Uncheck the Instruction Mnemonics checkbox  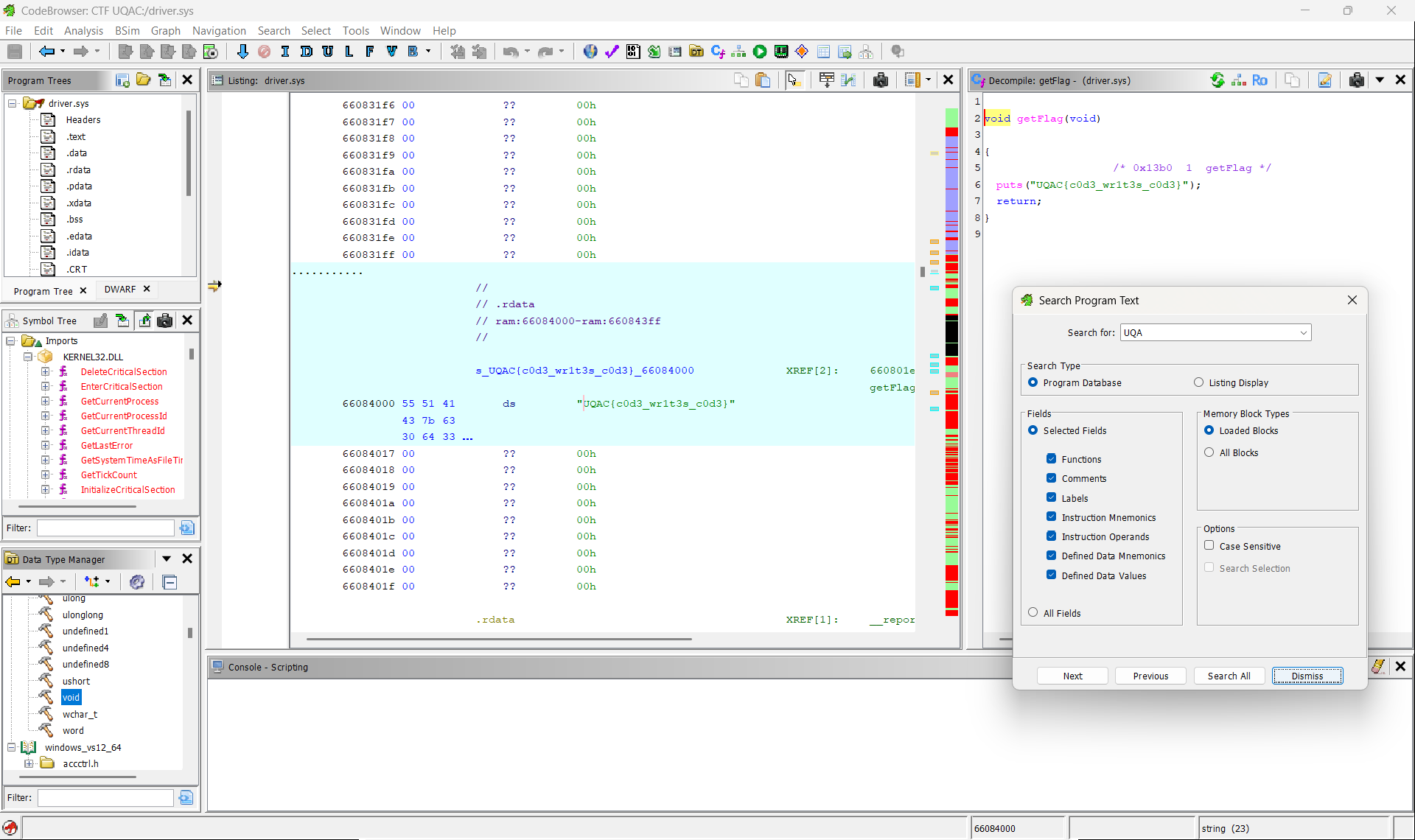click(x=1051, y=517)
